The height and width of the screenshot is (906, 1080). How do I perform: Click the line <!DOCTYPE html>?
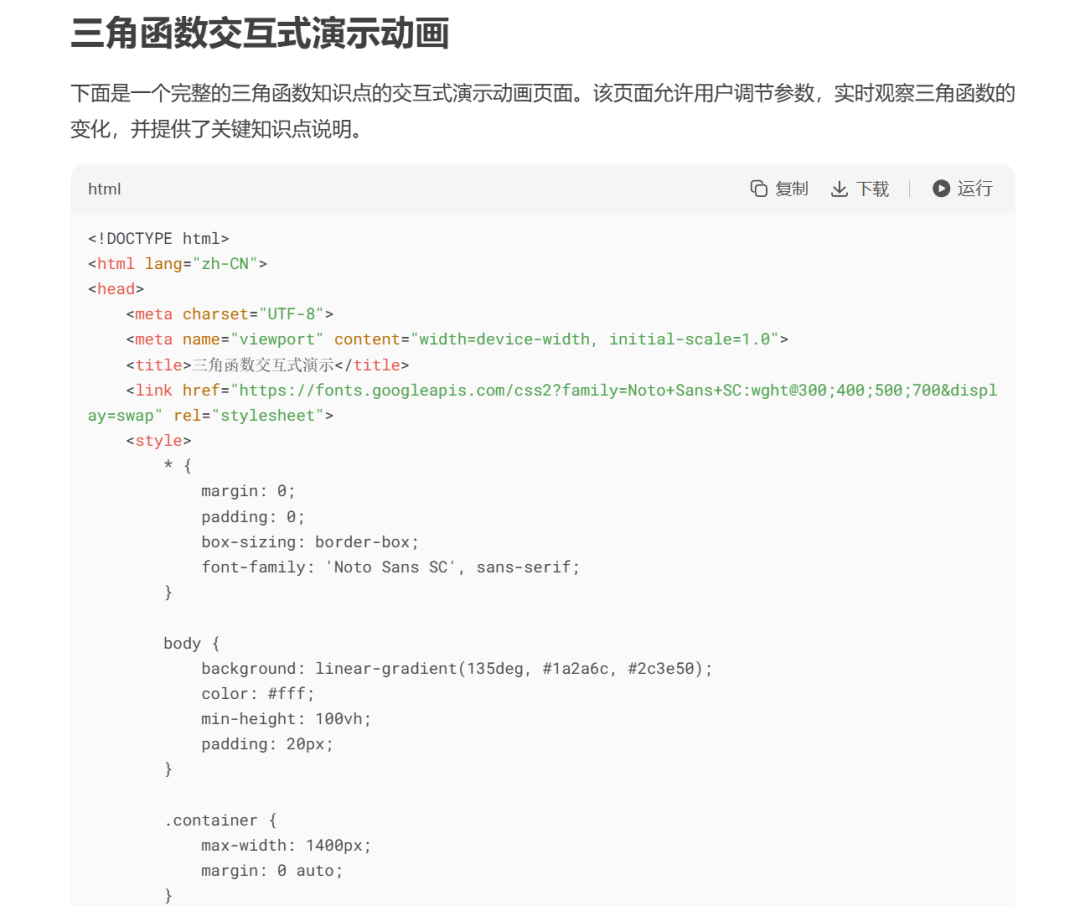point(158,238)
